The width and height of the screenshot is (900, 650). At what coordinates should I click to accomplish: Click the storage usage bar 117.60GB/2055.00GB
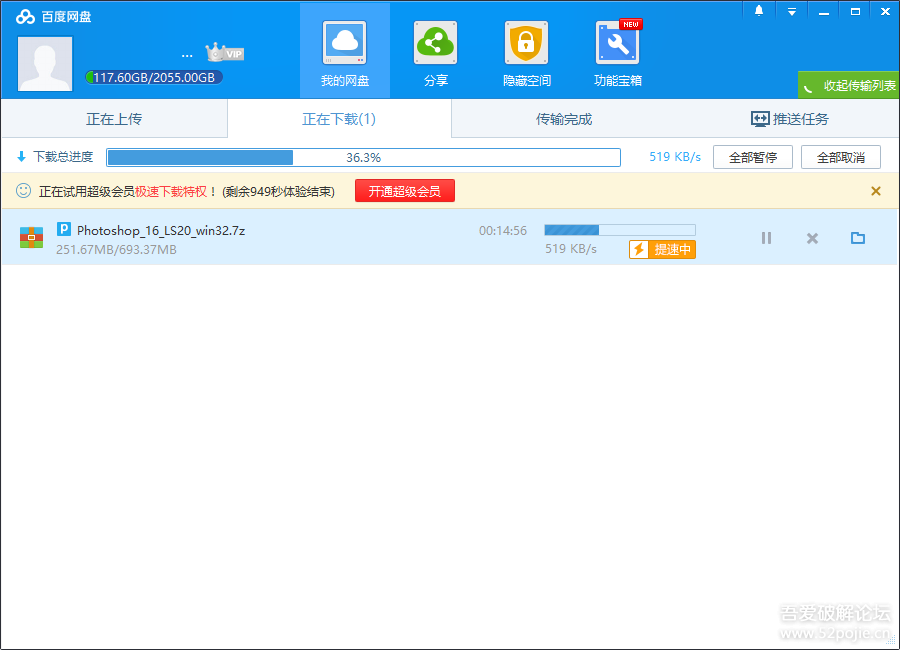[x=154, y=78]
